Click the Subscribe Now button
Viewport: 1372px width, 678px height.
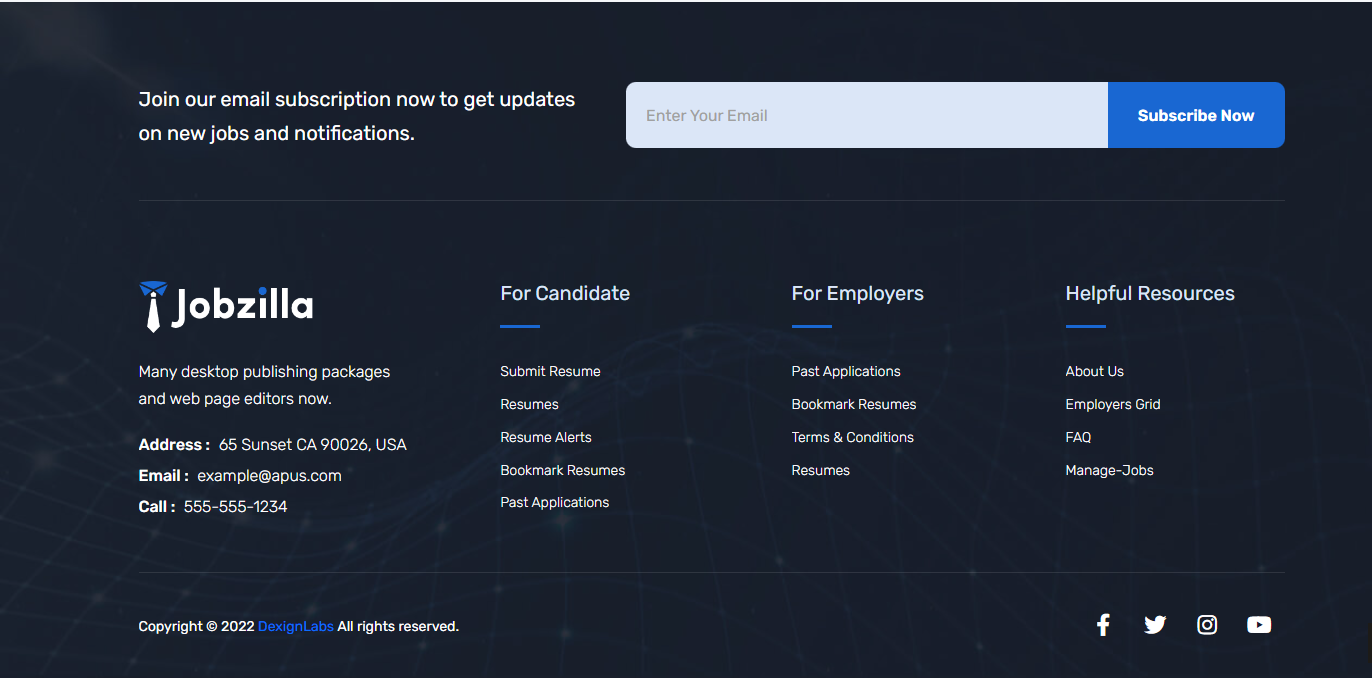1195,115
